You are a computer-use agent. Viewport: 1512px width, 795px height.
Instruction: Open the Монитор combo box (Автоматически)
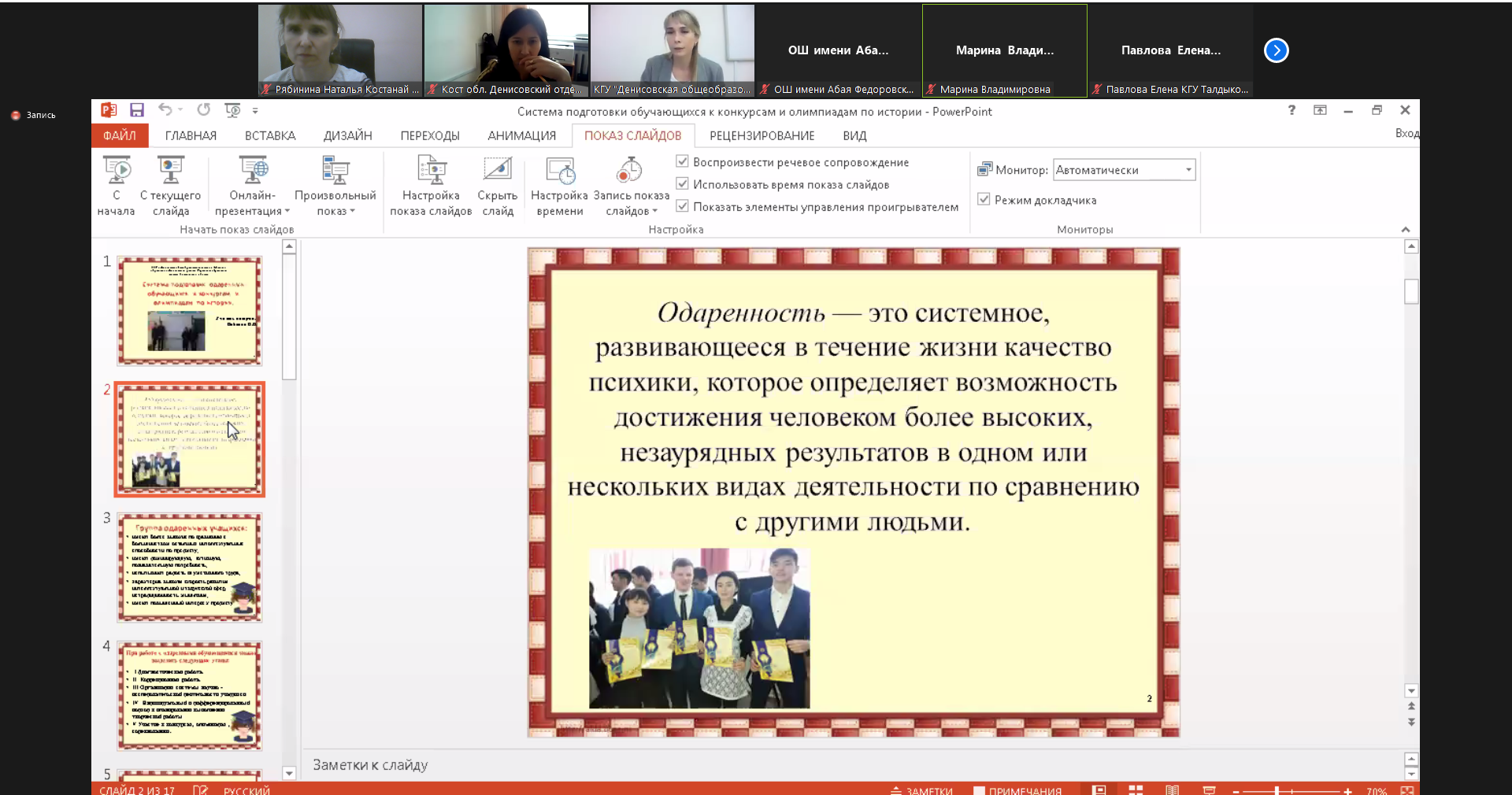tap(1125, 170)
